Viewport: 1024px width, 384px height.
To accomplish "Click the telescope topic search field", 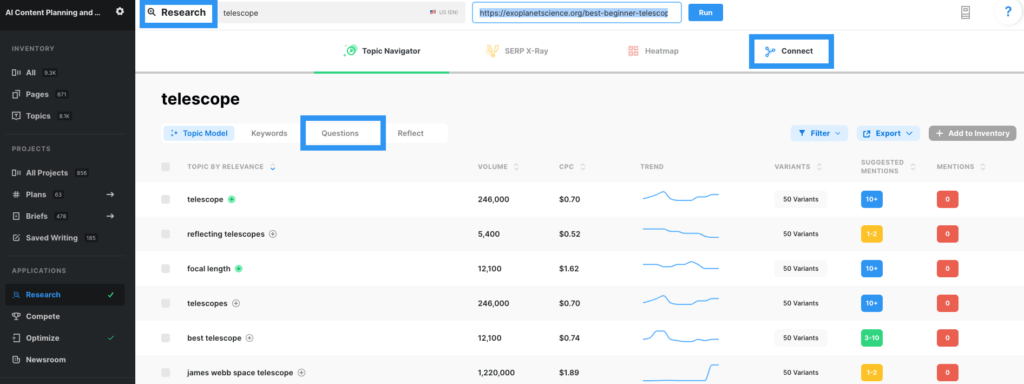I will [341, 12].
